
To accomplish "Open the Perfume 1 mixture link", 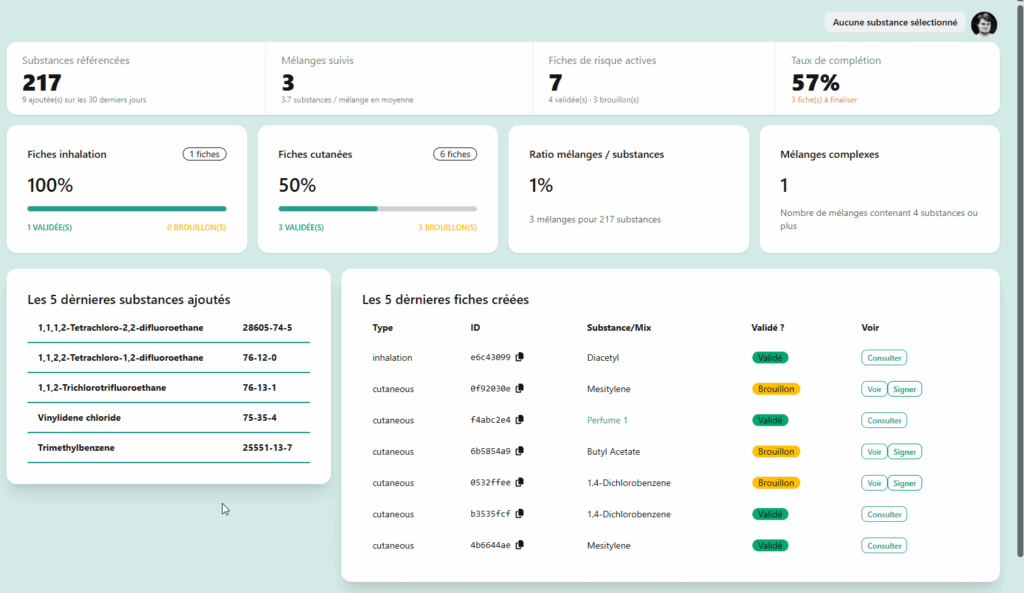I will click(x=607, y=420).
